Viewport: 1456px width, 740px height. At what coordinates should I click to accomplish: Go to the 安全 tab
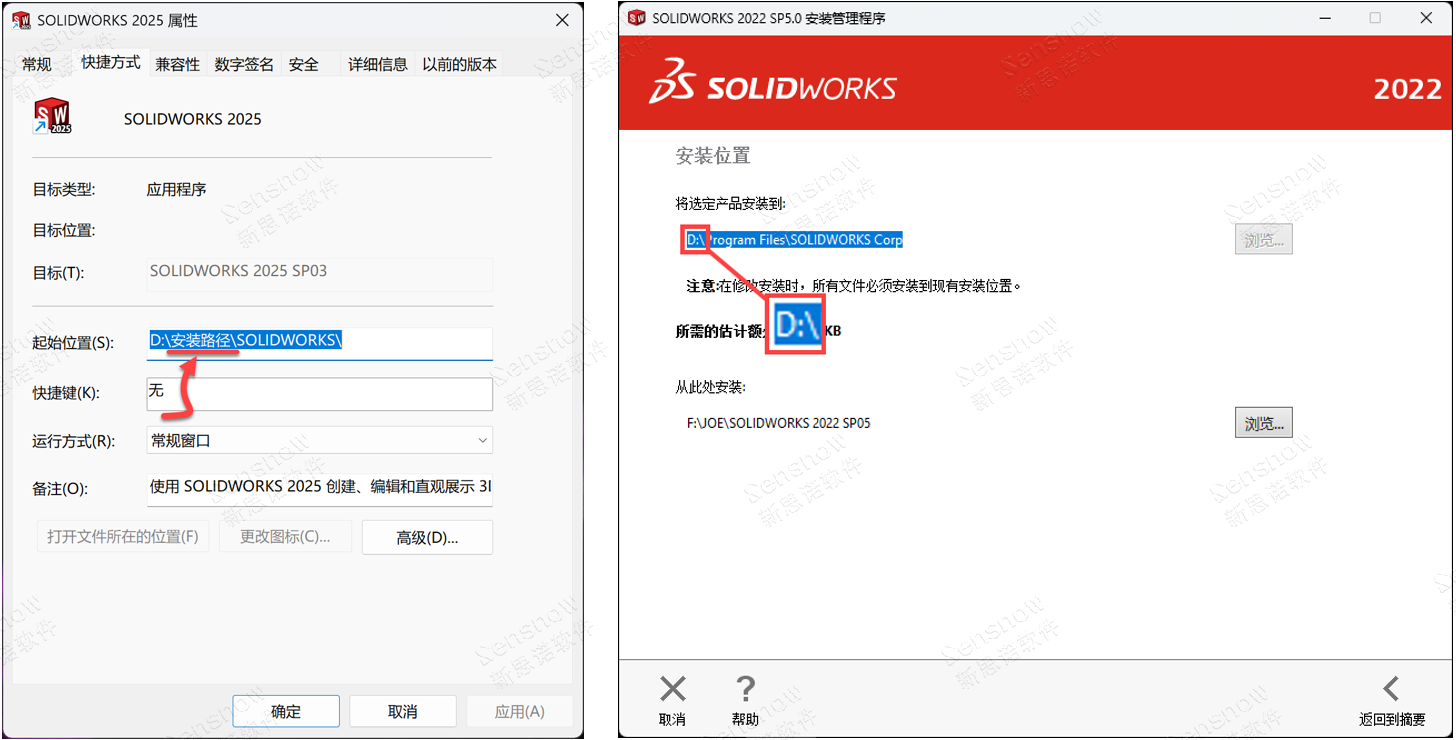[304, 64]
